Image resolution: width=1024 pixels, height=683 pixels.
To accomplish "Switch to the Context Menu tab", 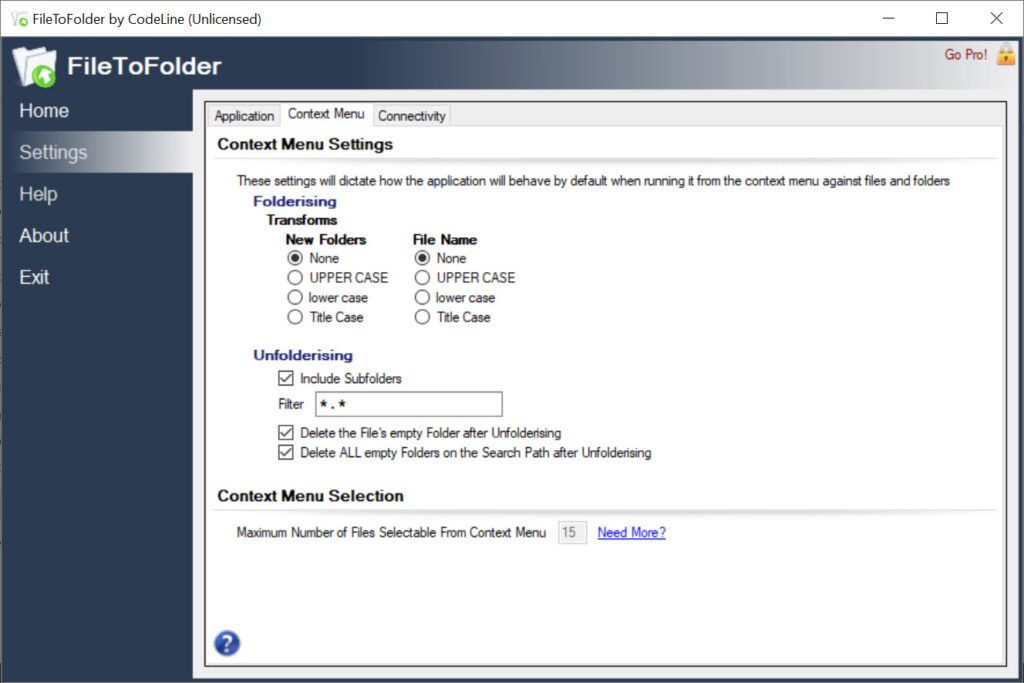I will point(326,114).
